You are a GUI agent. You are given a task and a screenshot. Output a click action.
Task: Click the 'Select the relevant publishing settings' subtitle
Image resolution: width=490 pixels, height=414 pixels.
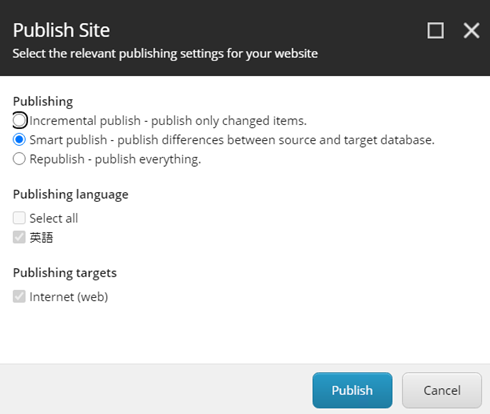[165, 54]
